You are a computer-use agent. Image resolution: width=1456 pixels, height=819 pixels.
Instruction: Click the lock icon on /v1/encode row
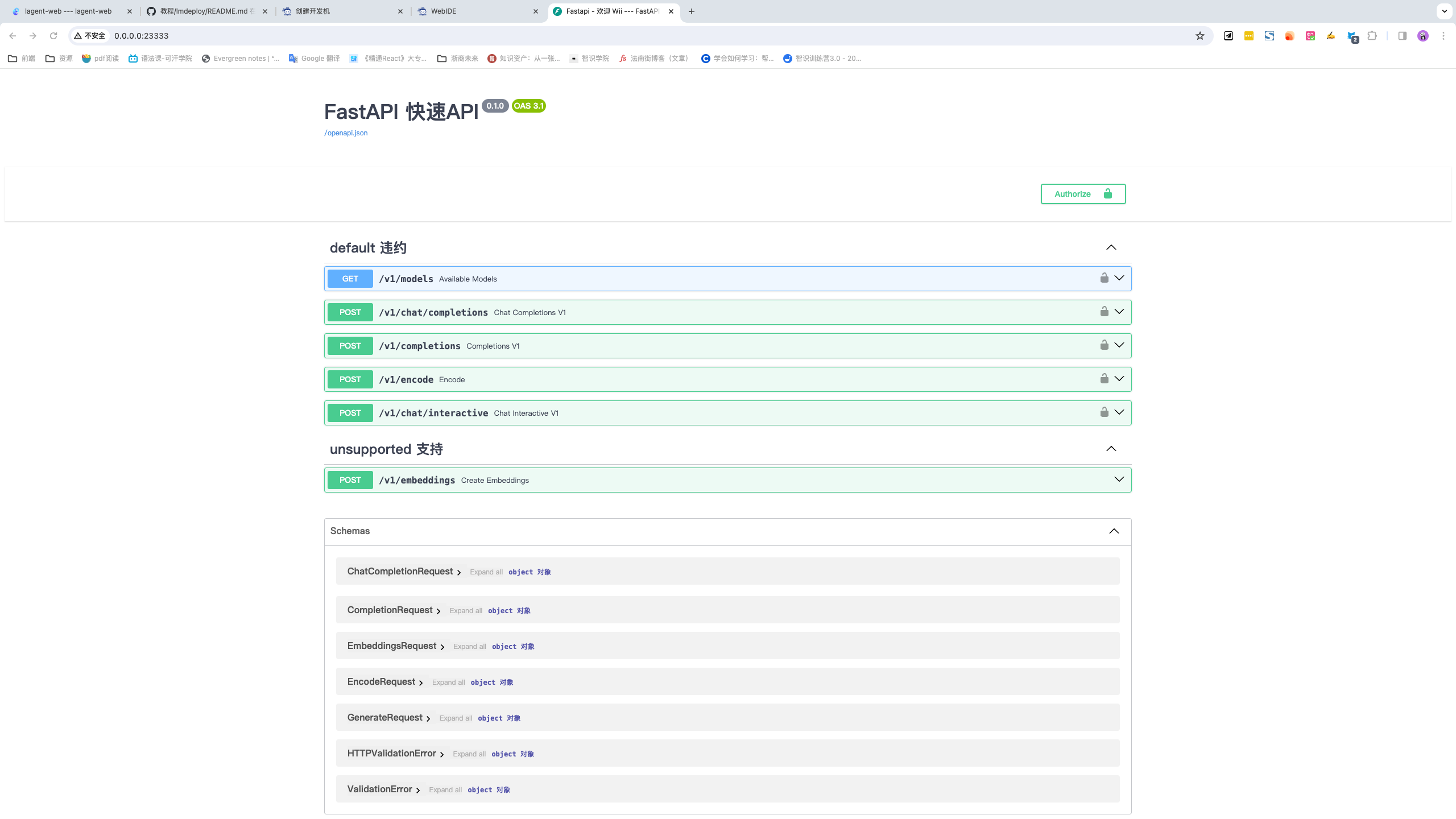[1104, 379]
